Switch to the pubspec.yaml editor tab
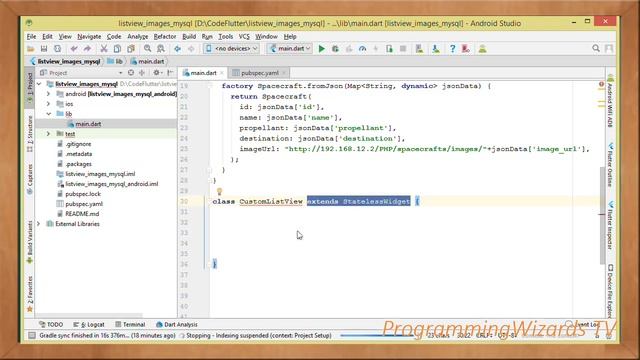 click(260, 73)
